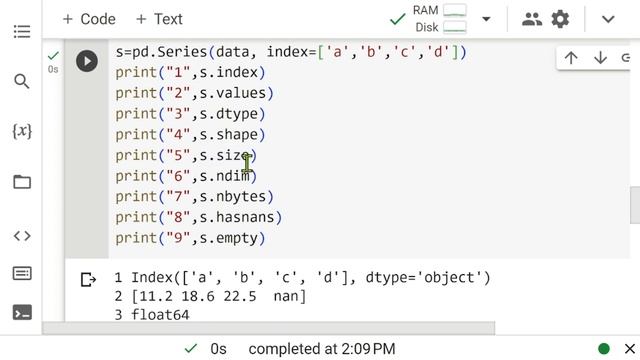640x360 pixels.
Task: Open settings gear icon
Action: [x=560, y=19]
